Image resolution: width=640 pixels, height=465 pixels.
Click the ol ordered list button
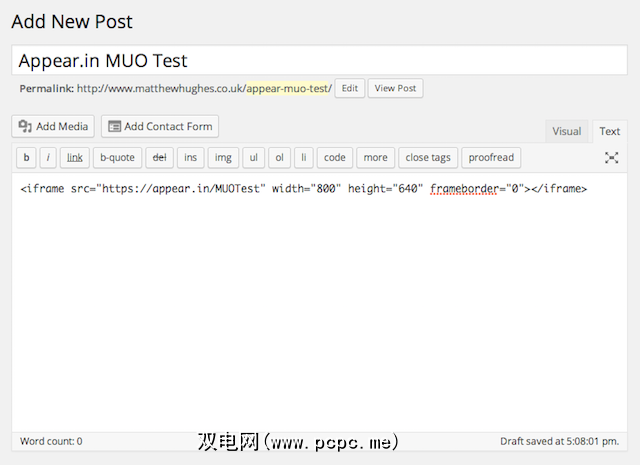(x=279, y=158)
